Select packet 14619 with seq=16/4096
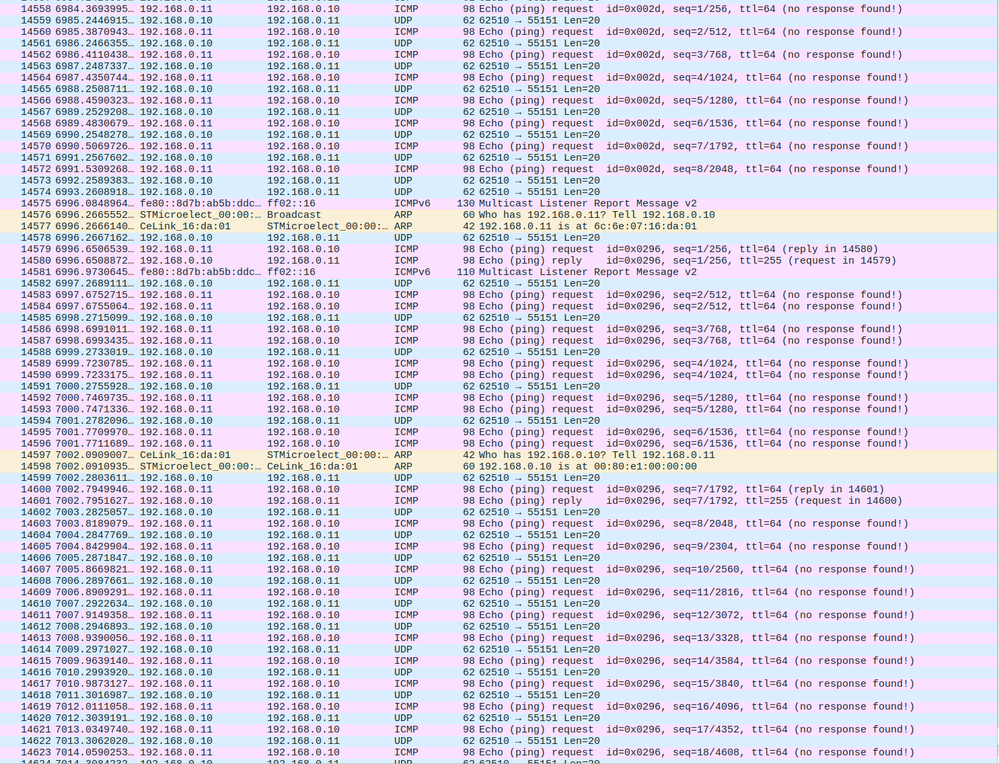 pos(499,707)
